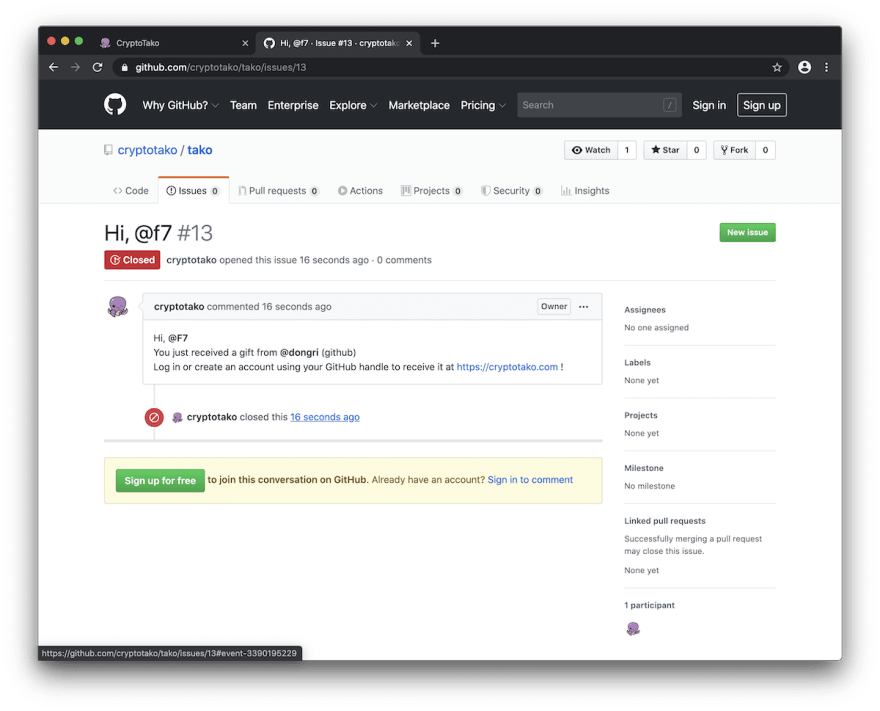
Task: Click the @F7 mention in comment
Action: pyautogui.click(x=178, y=338)
